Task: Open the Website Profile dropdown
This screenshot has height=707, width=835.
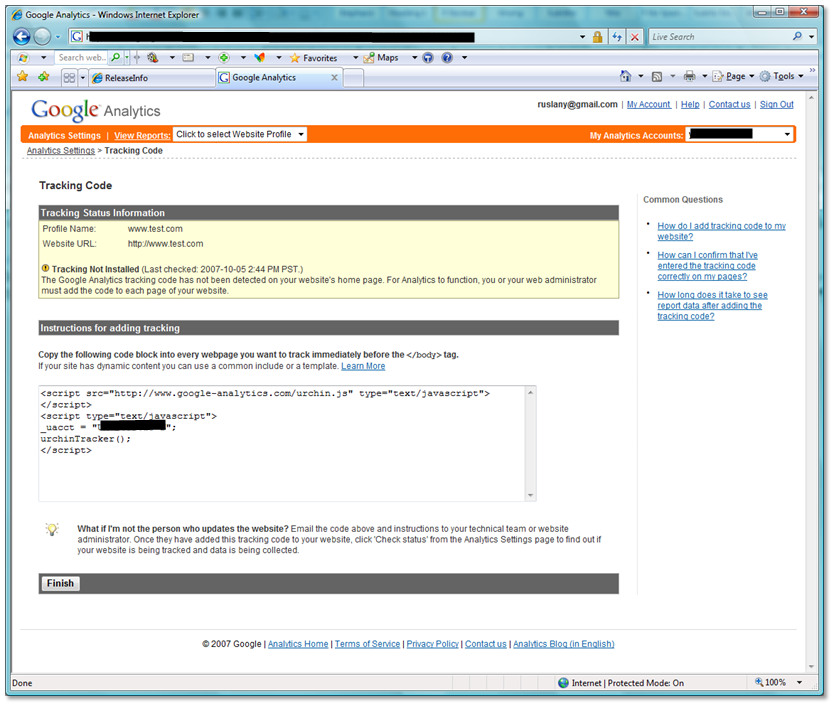Action: (x=240, y=134)
